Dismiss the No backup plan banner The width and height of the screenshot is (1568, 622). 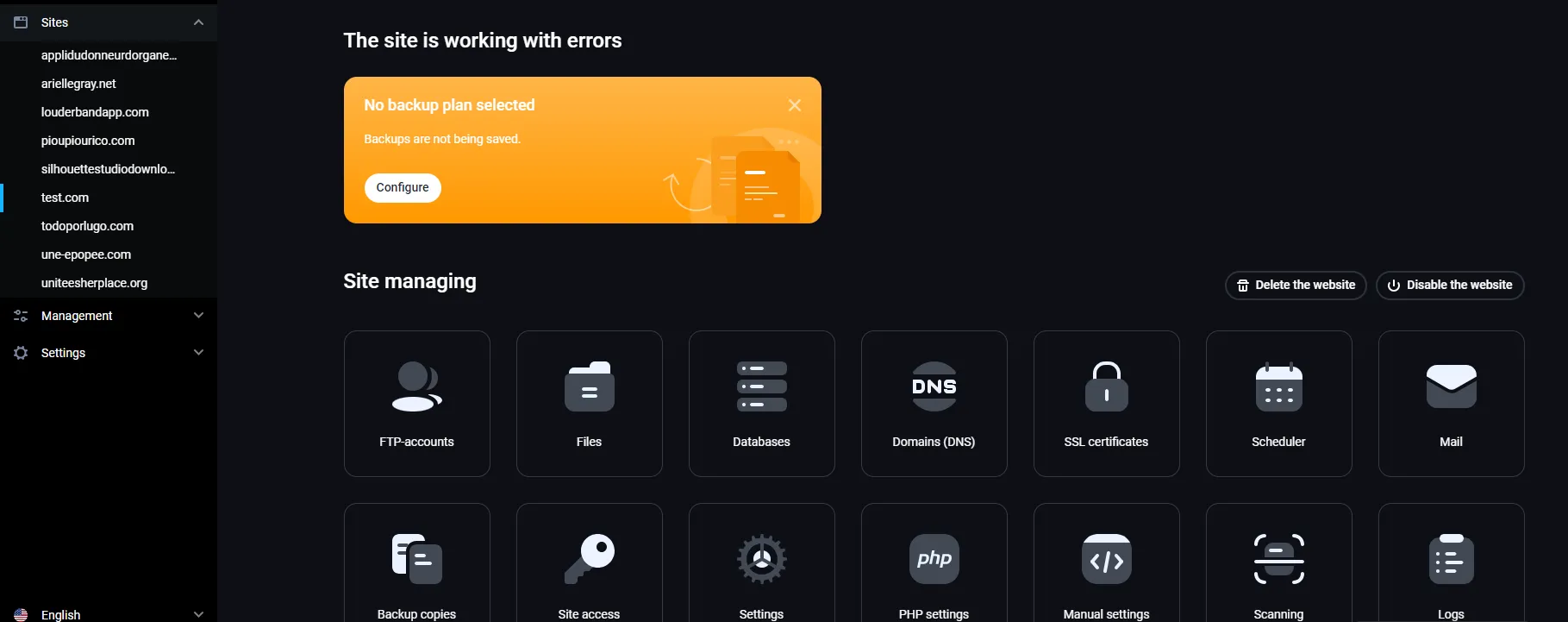point(795,105)
